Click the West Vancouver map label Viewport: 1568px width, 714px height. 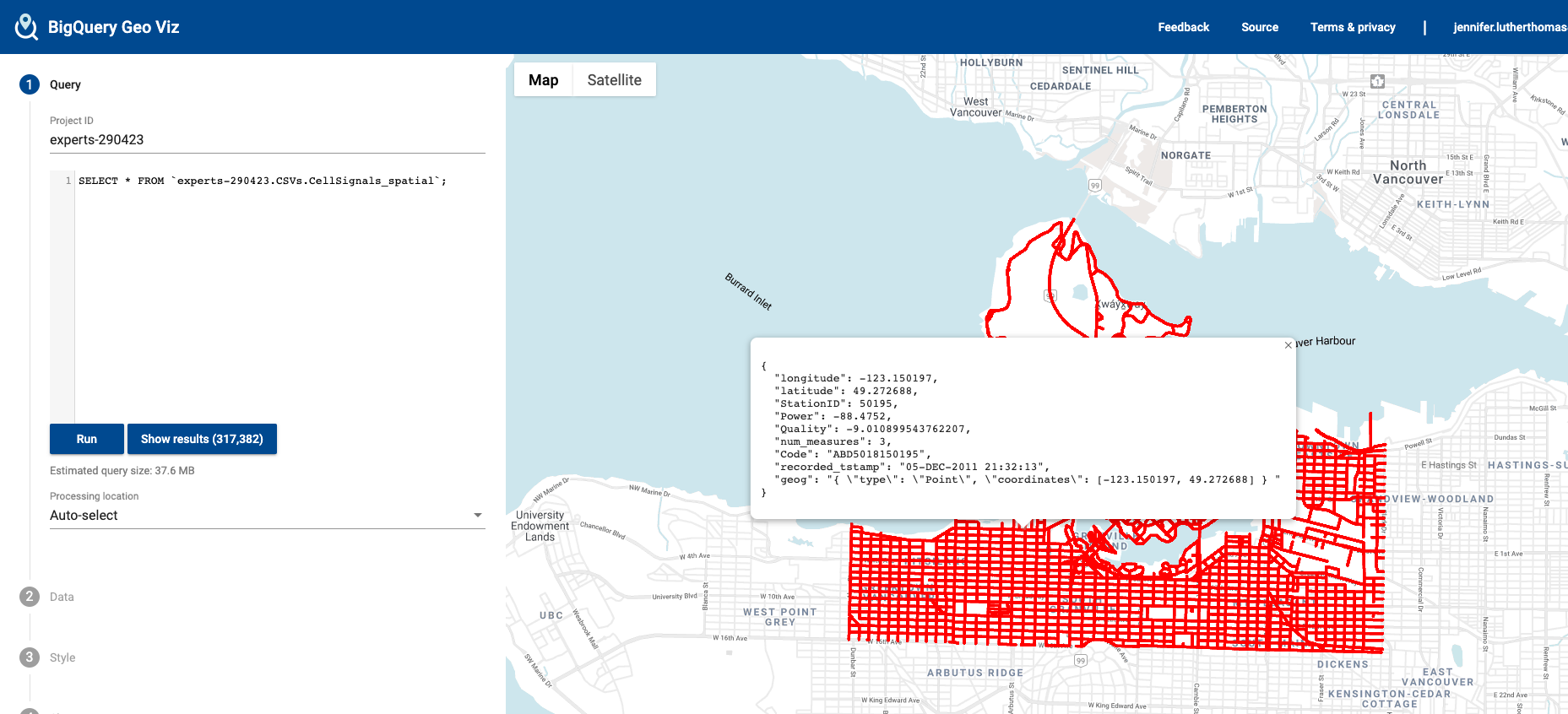click(x=976, y=107)
